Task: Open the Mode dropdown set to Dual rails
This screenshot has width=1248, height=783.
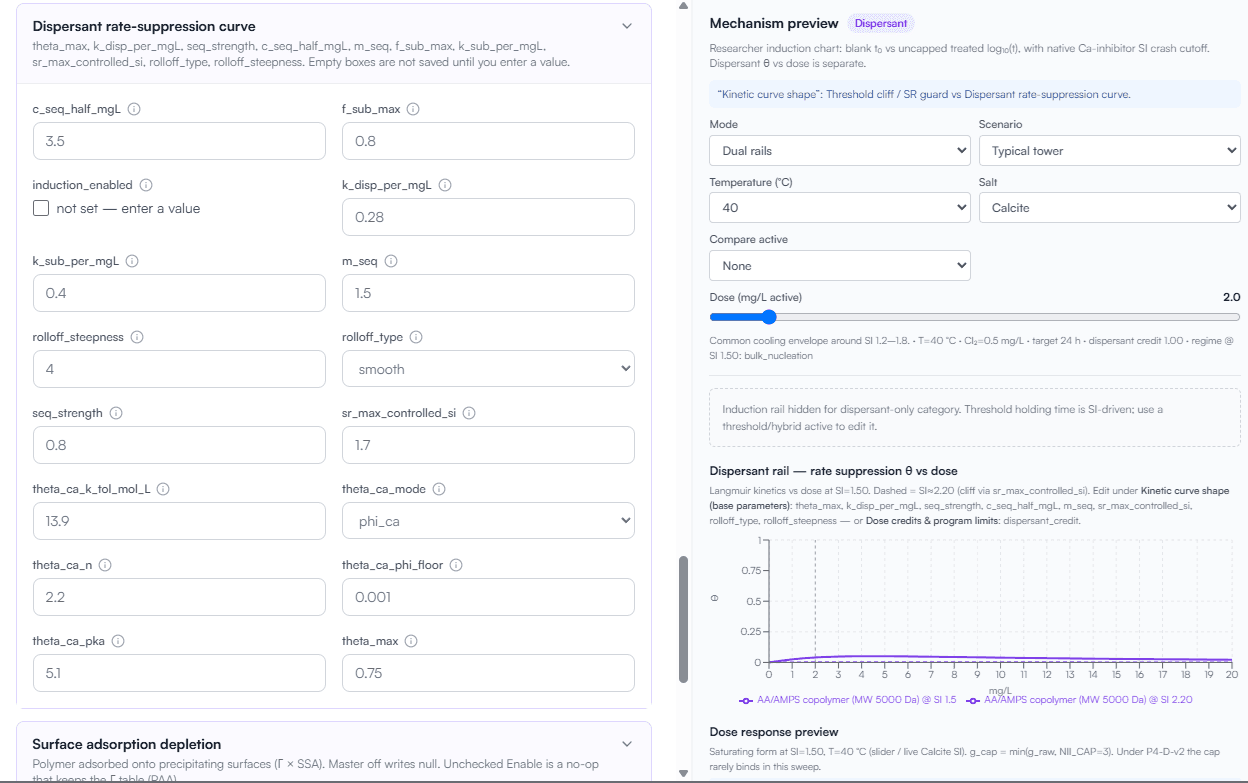Action: click(839, 151)
